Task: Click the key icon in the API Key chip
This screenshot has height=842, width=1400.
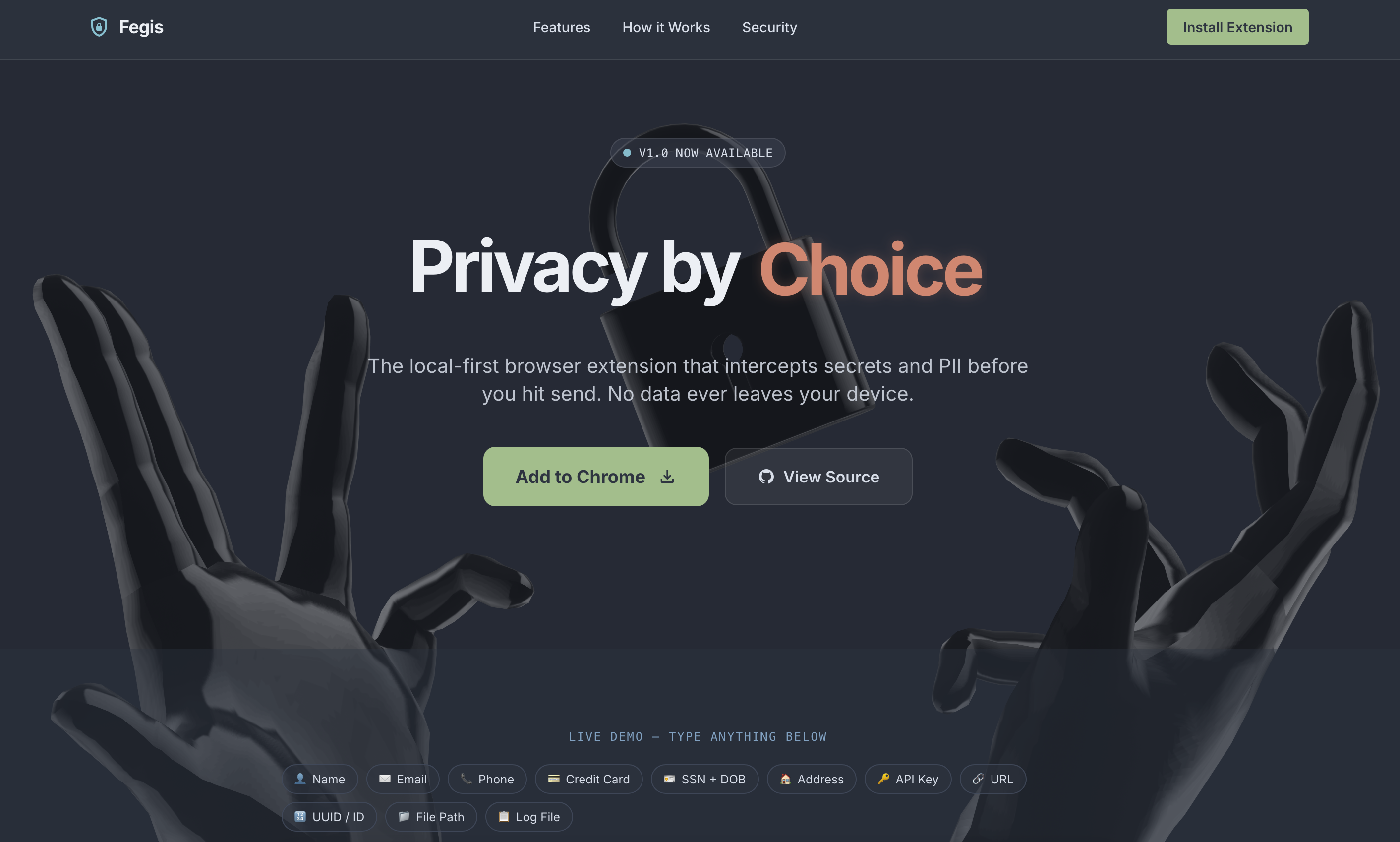Action: 883,779
